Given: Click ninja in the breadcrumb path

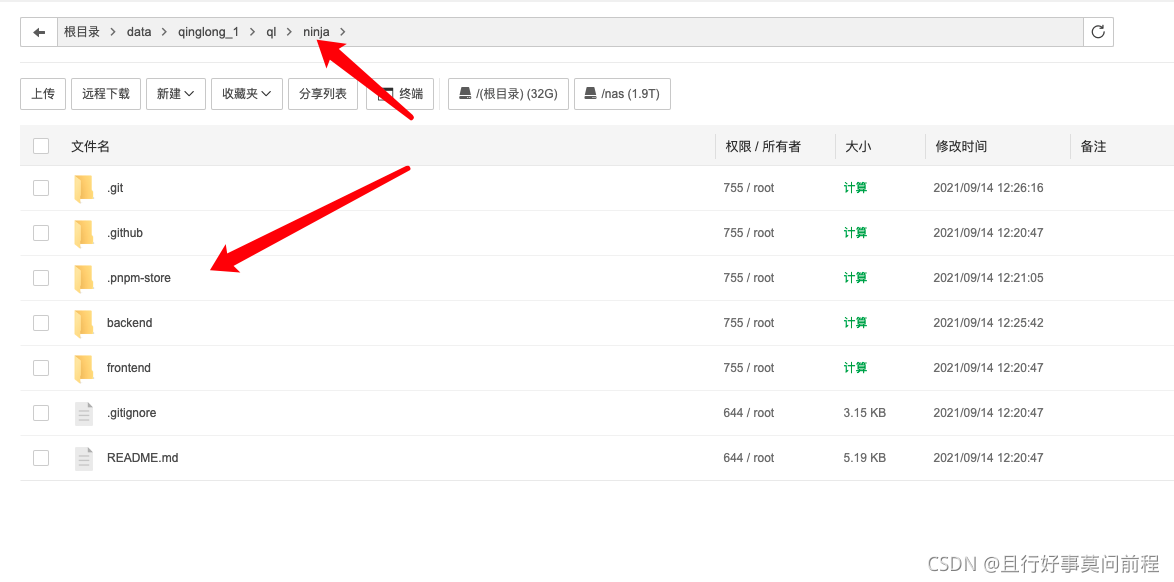Looking at the screenshot, I should (316, 32).
